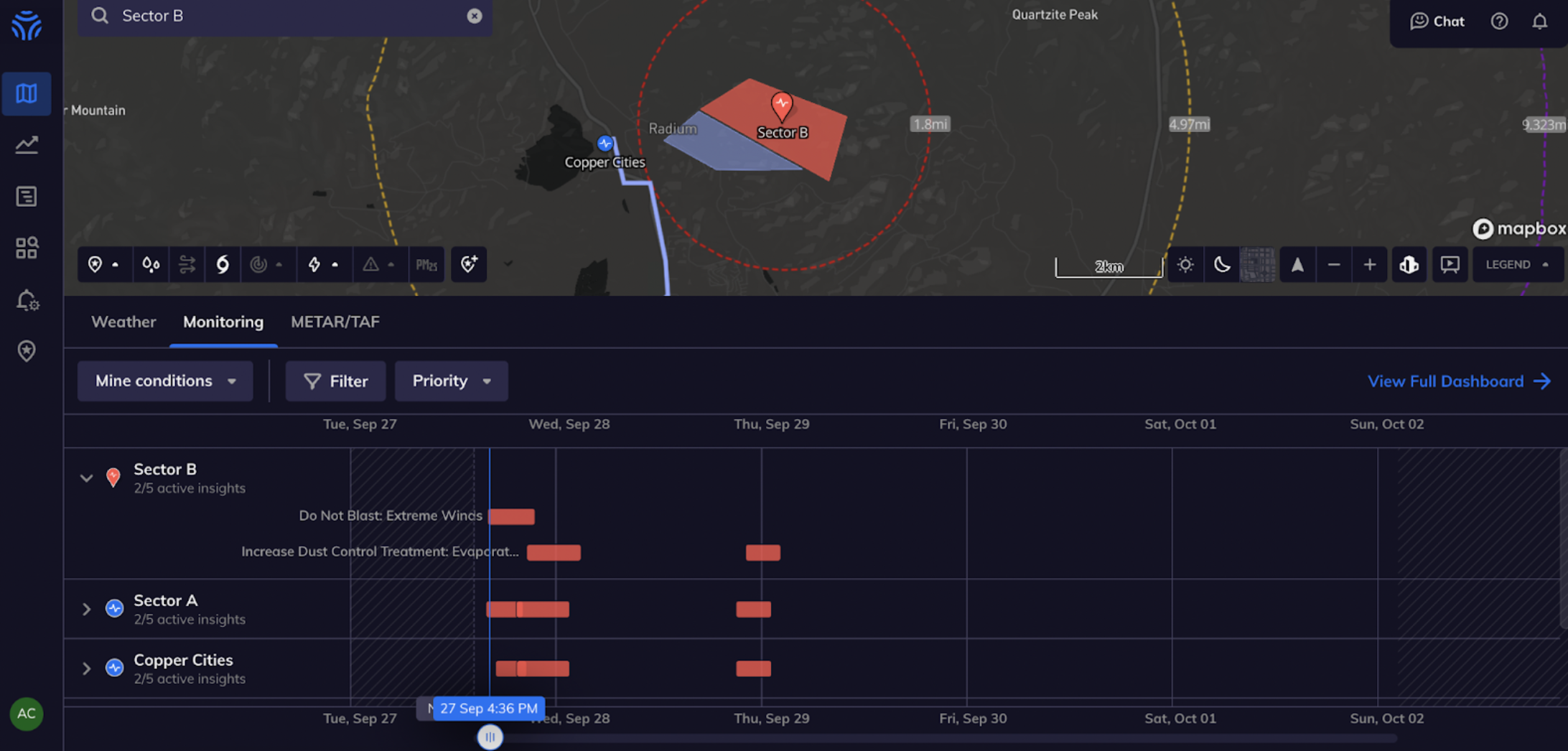Open the reports panel in the sidebar
The width and height of the screenshot is (1568, 751).
[x=27, y=196]
